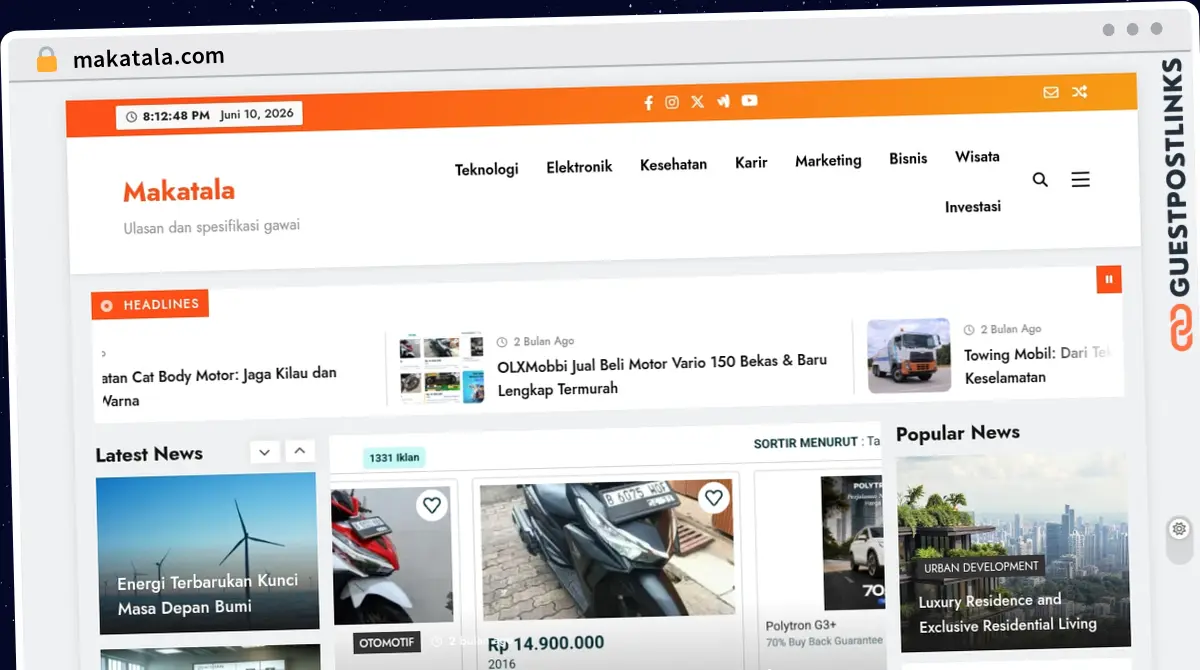The height and width of the screenshot is (670, 1200).
Task: Click the 1331 Iklan badge
Action: click(x=394, y=458)
